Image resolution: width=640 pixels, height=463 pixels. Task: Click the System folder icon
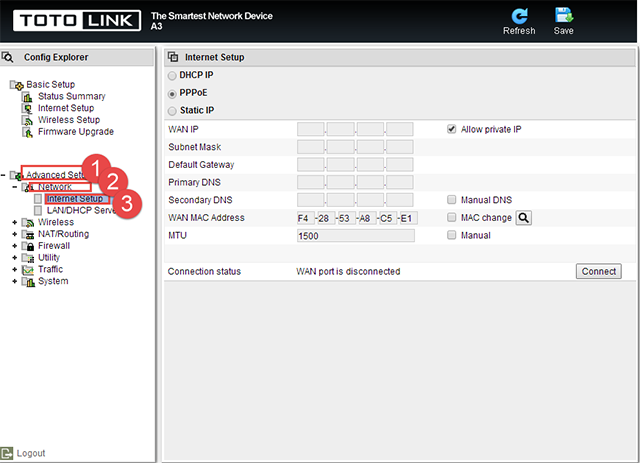click(28, 282)
